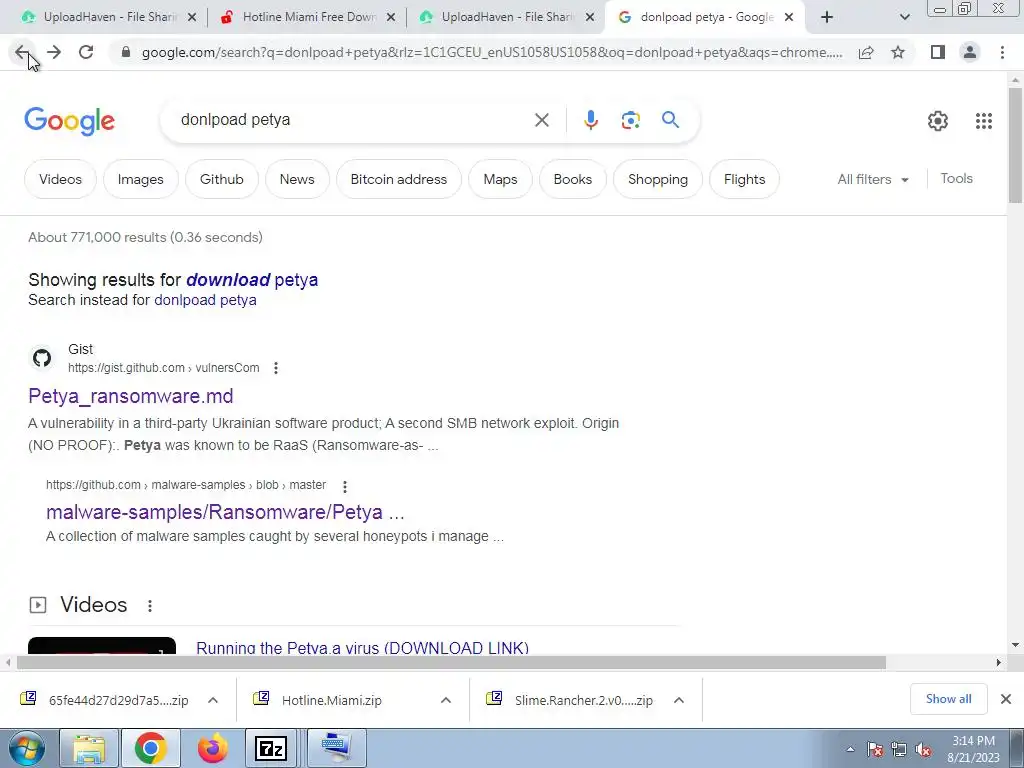
Task: Click into the Google search field
Action: (353, 120)
